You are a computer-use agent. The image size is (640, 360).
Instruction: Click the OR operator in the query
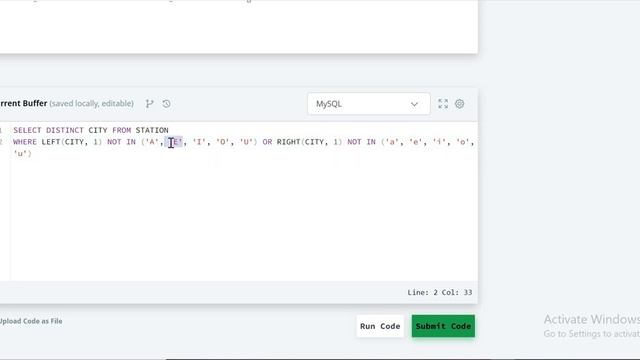(267, 142)
